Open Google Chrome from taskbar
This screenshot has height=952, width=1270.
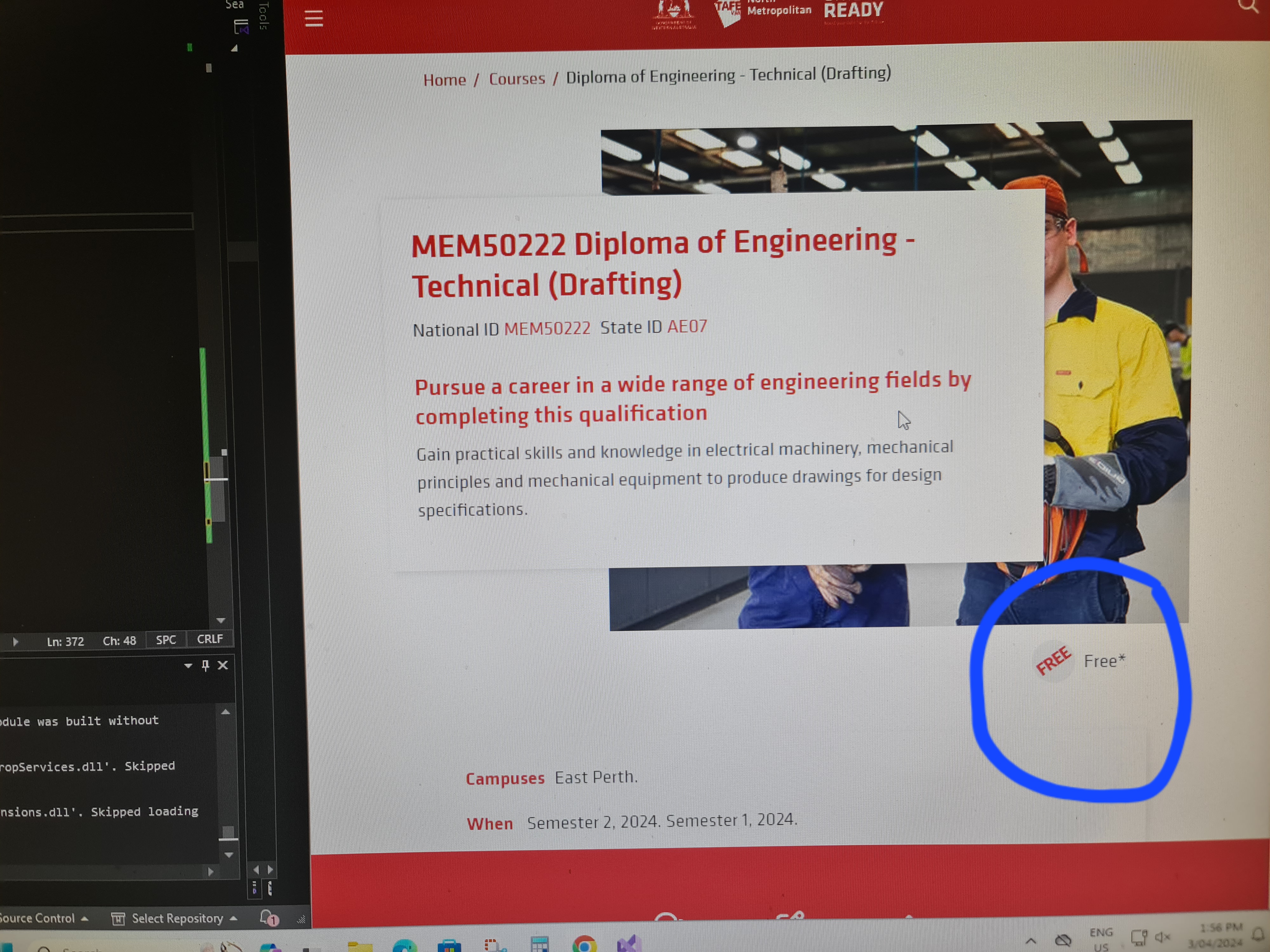(x=585, y=943)
